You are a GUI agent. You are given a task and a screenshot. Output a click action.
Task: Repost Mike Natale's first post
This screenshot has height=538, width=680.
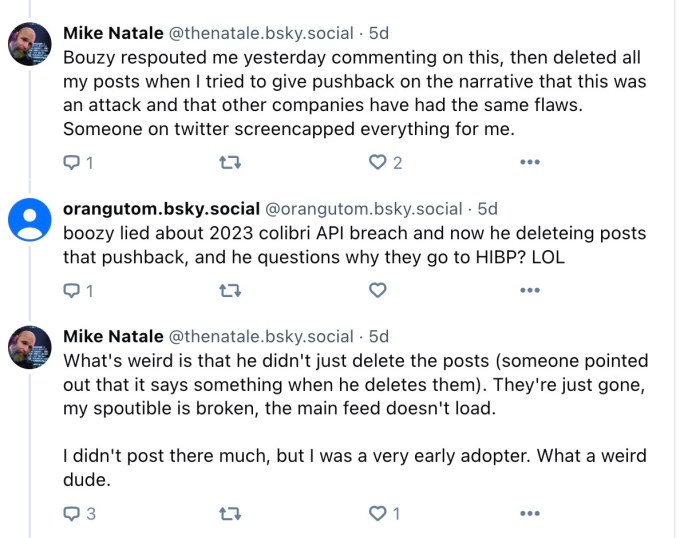(x=230, y=162)
